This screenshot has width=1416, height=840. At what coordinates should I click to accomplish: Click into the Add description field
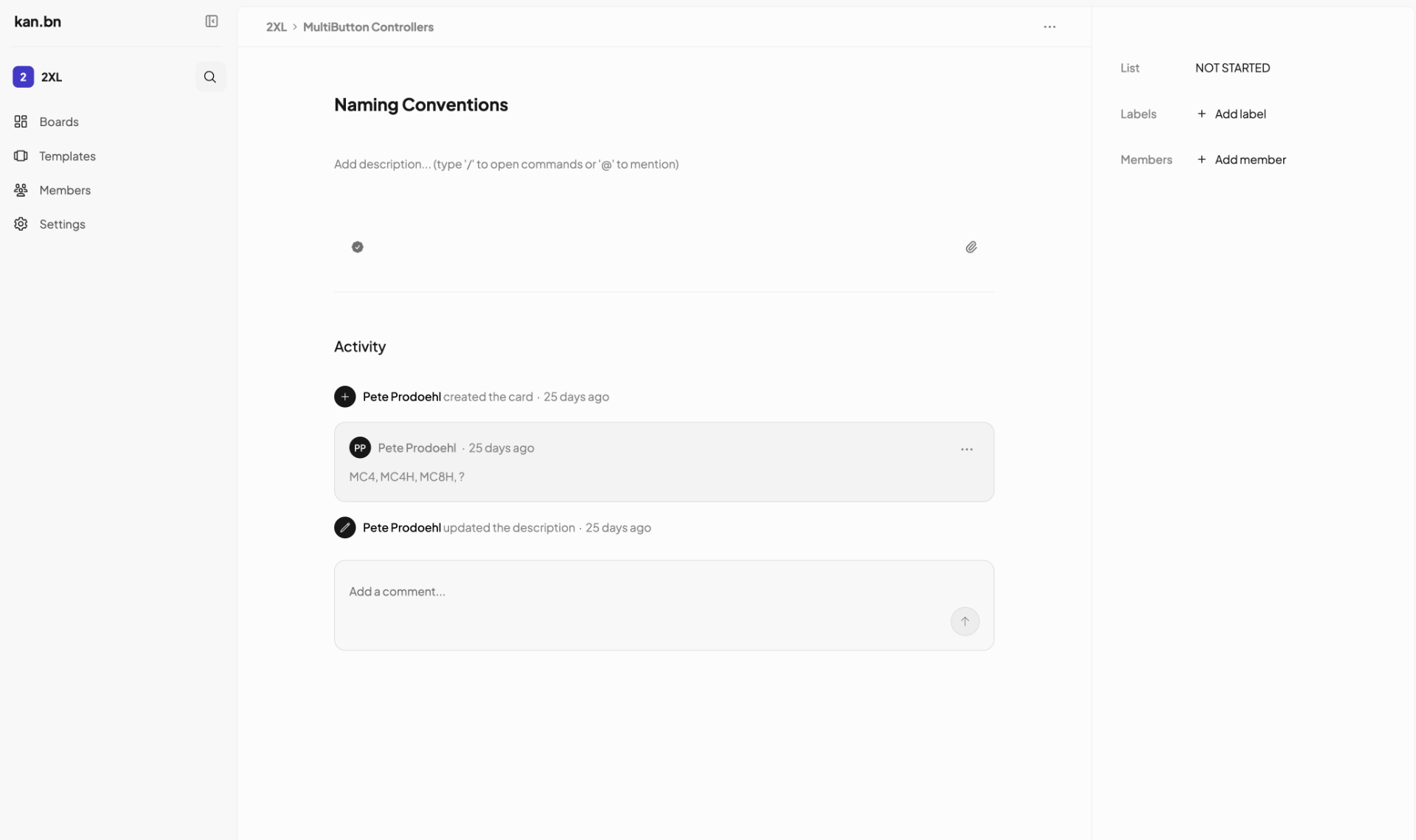tap(506, 164)
